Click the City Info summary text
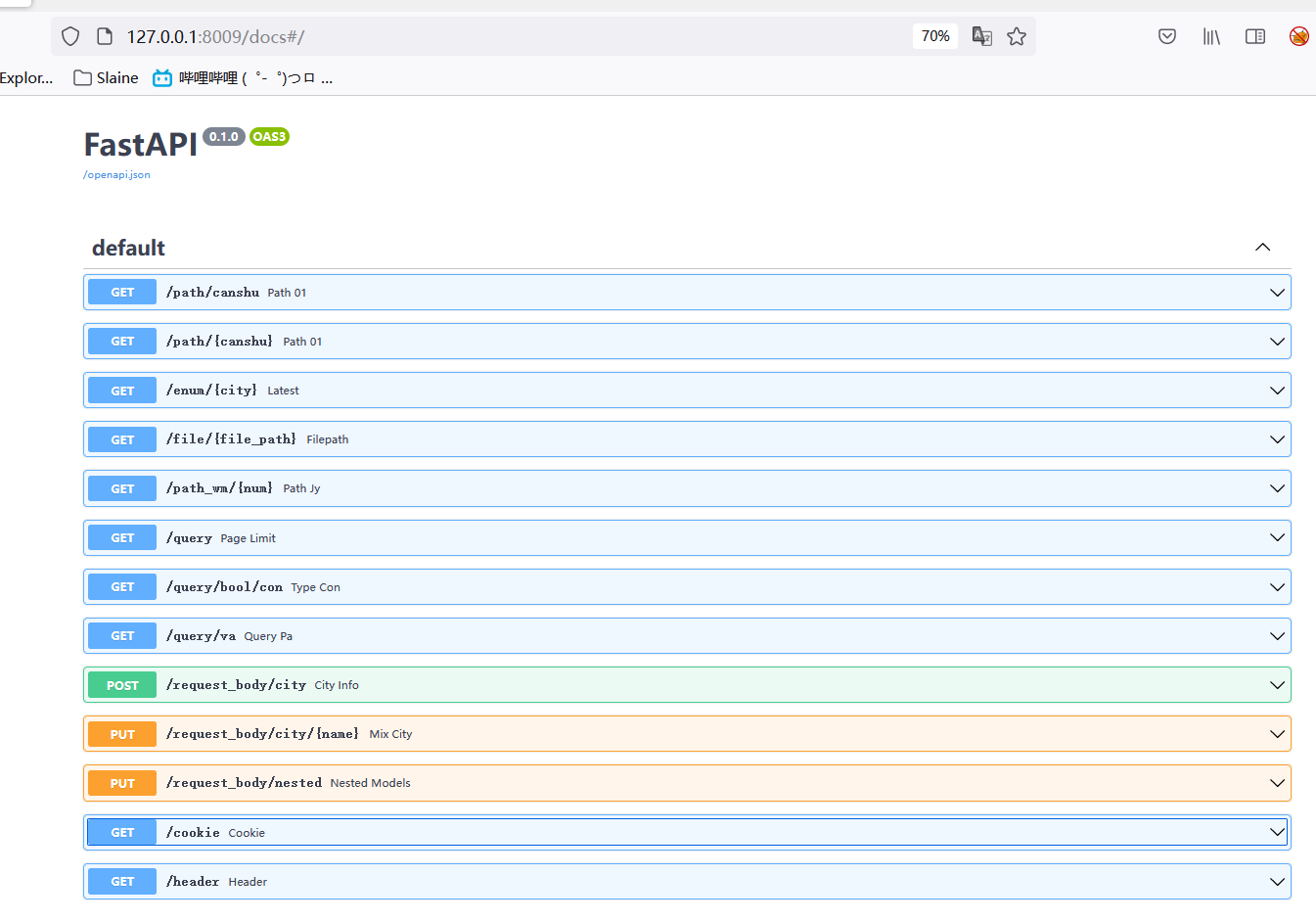 pos(337,685)
